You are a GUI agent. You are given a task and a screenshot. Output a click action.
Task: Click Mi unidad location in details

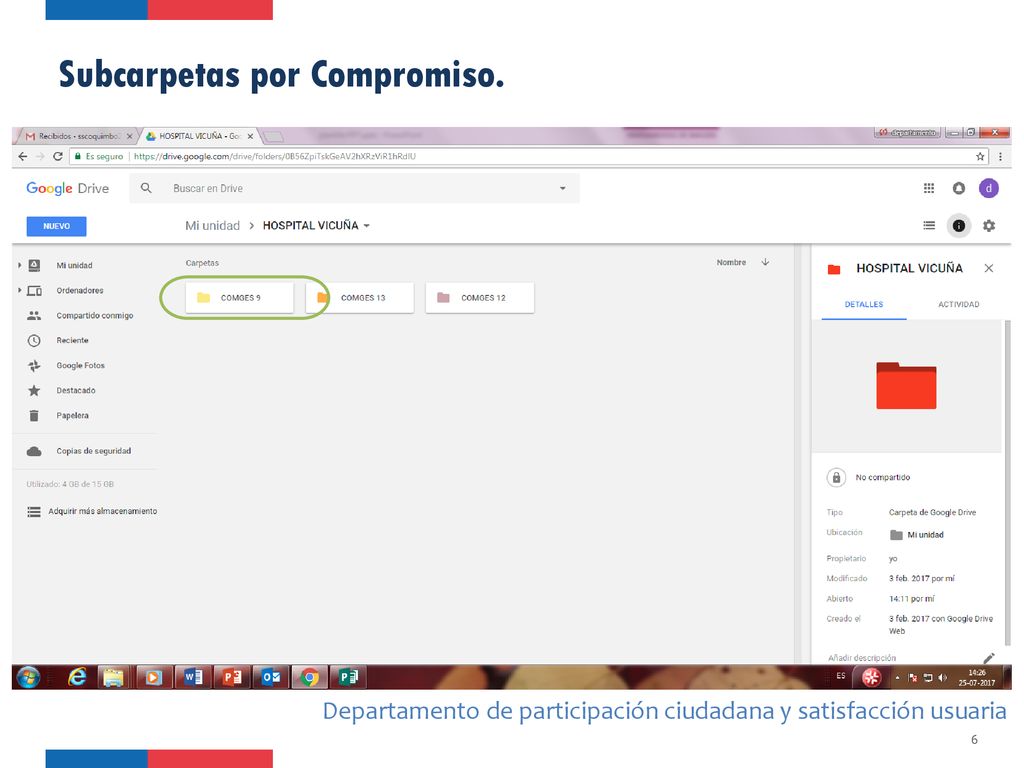[917, 535]
